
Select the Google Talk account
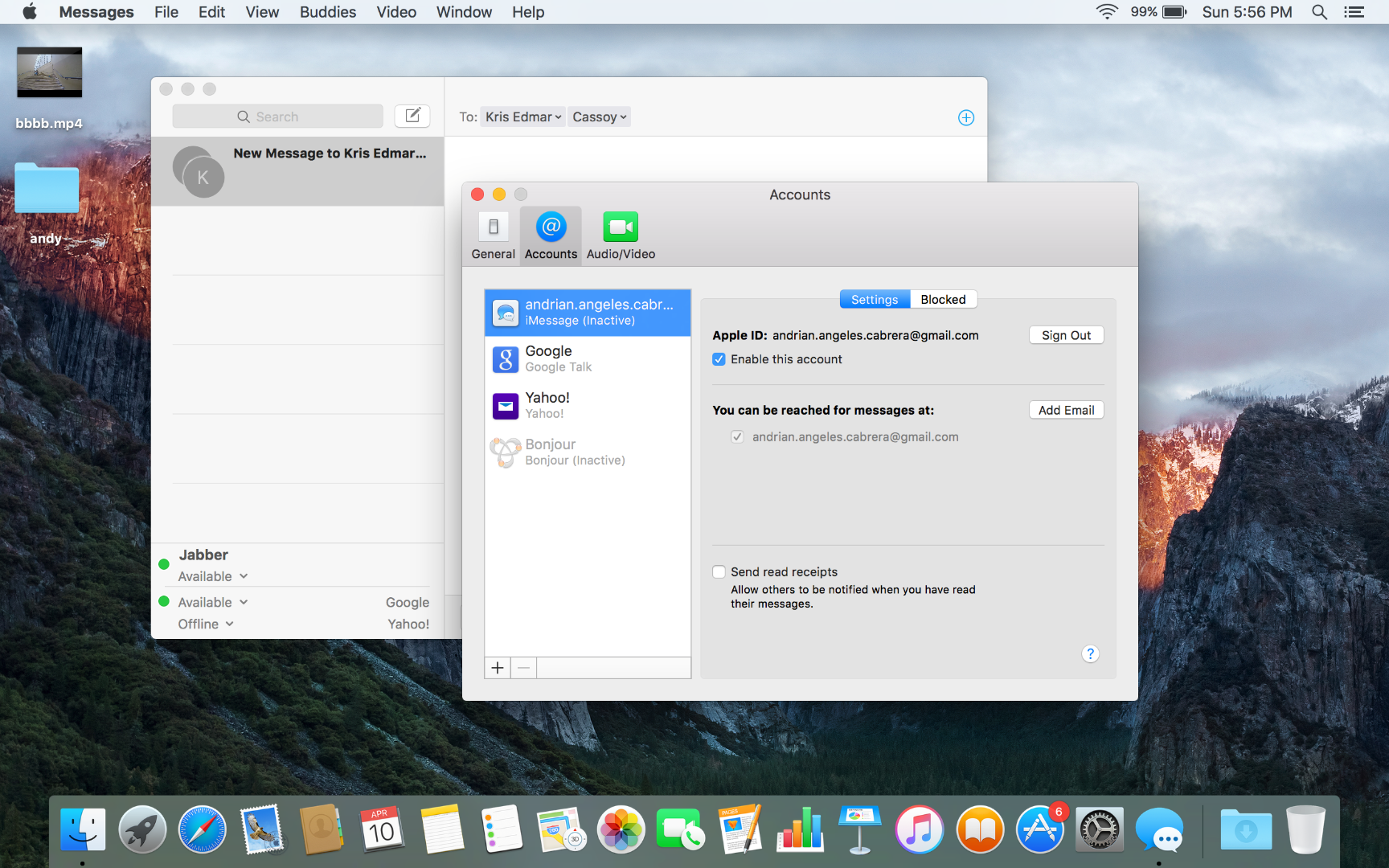pos(588,359)
